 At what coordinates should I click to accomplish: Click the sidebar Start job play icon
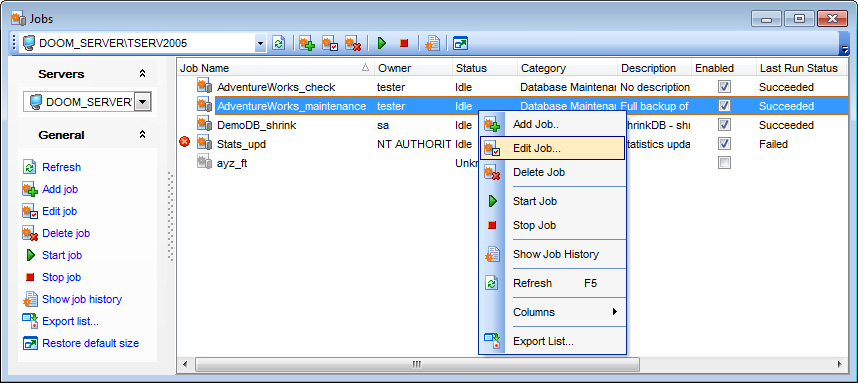pyautogui.click(x=31, y=255)
